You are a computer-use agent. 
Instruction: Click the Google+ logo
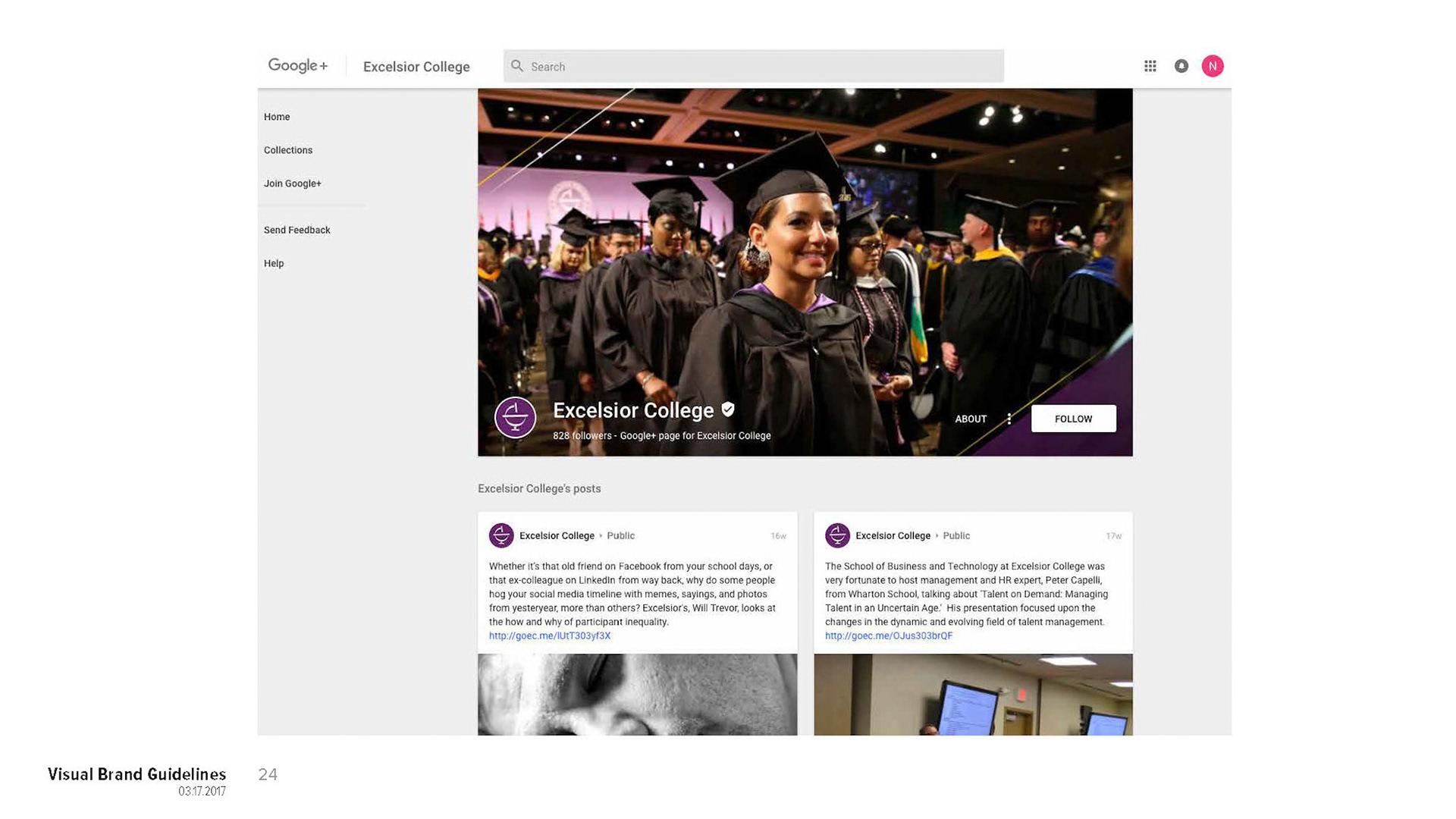(298, 66)
